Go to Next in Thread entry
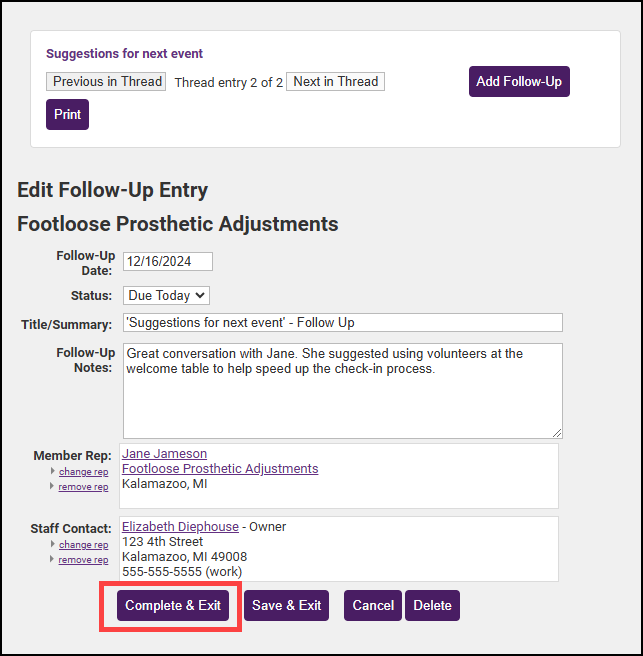The image size is (643, 656). tap(335, 82)
